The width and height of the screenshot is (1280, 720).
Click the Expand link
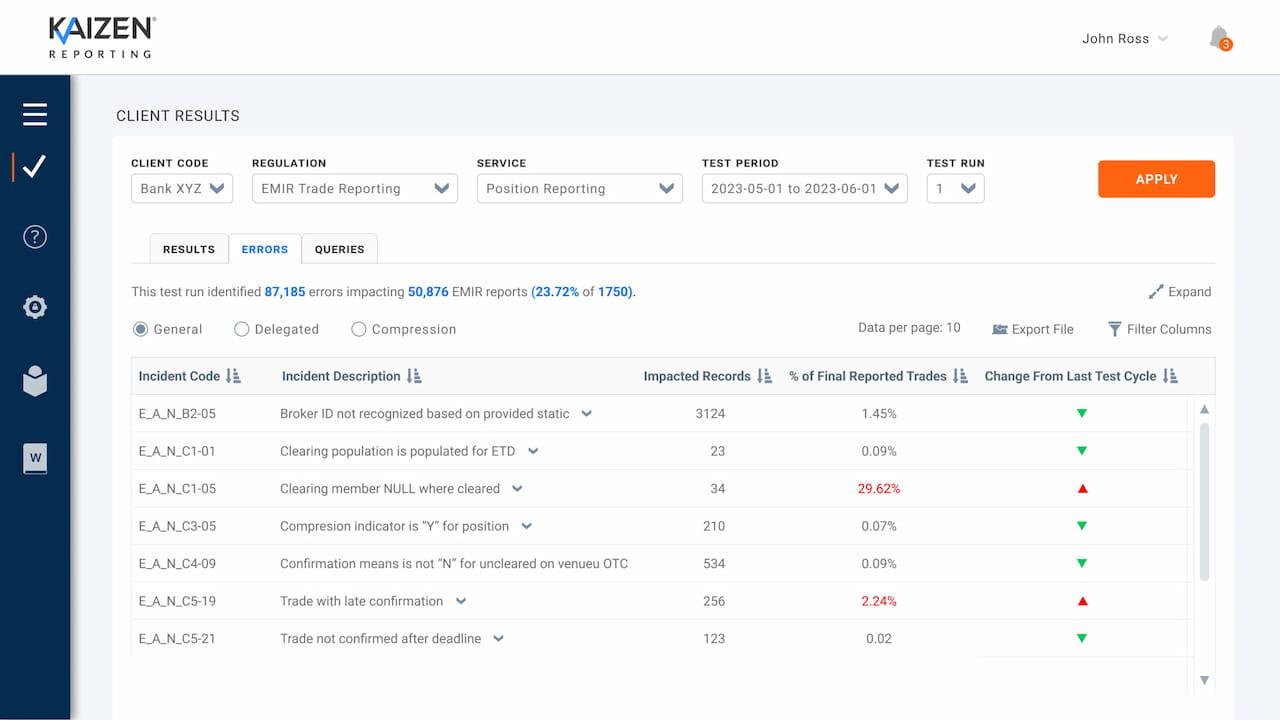(x=1180, y=292)
